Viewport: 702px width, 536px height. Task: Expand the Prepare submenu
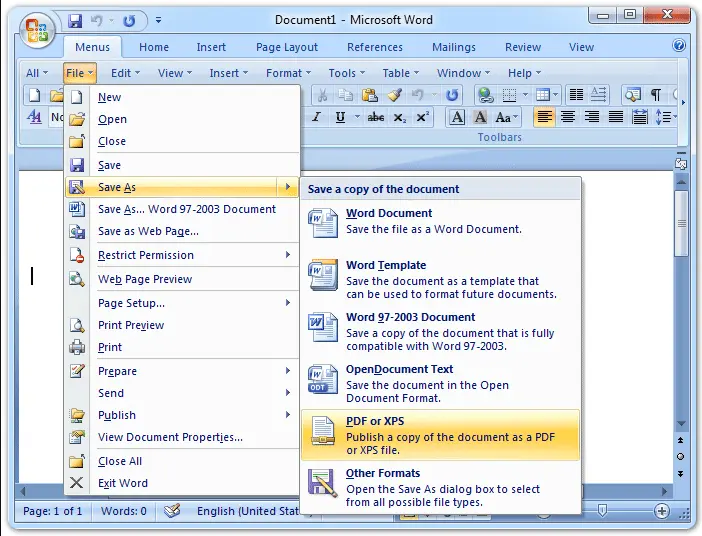click(182, 371)
